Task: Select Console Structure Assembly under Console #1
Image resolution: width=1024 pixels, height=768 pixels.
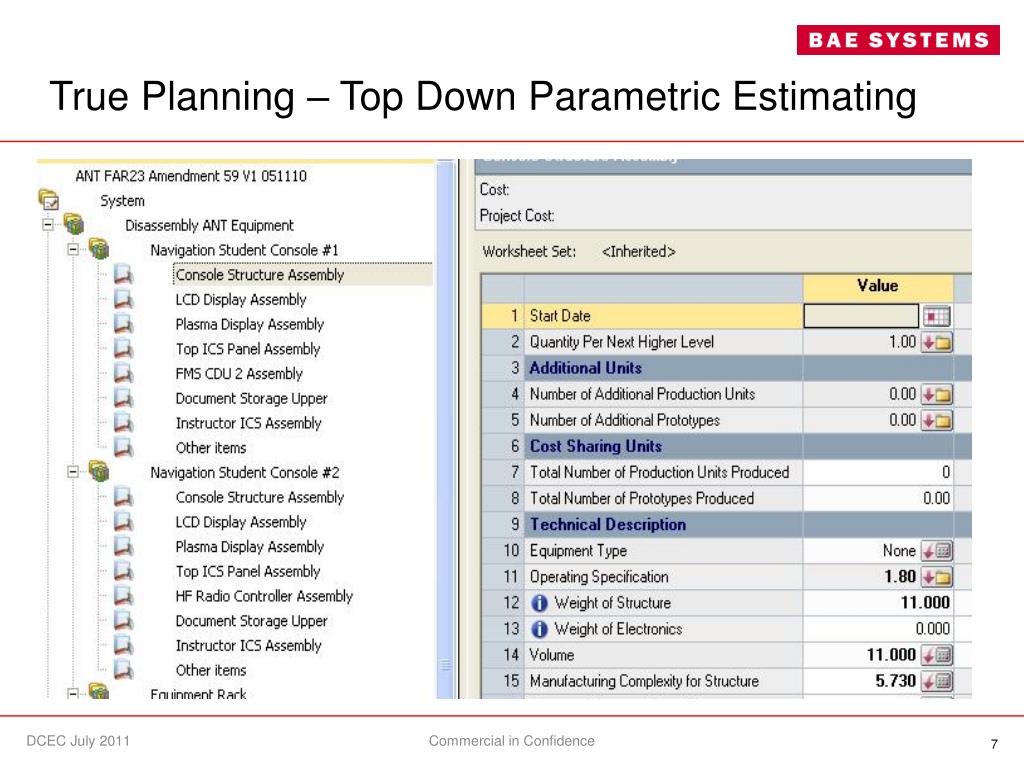Action: (x=259, y=275)
